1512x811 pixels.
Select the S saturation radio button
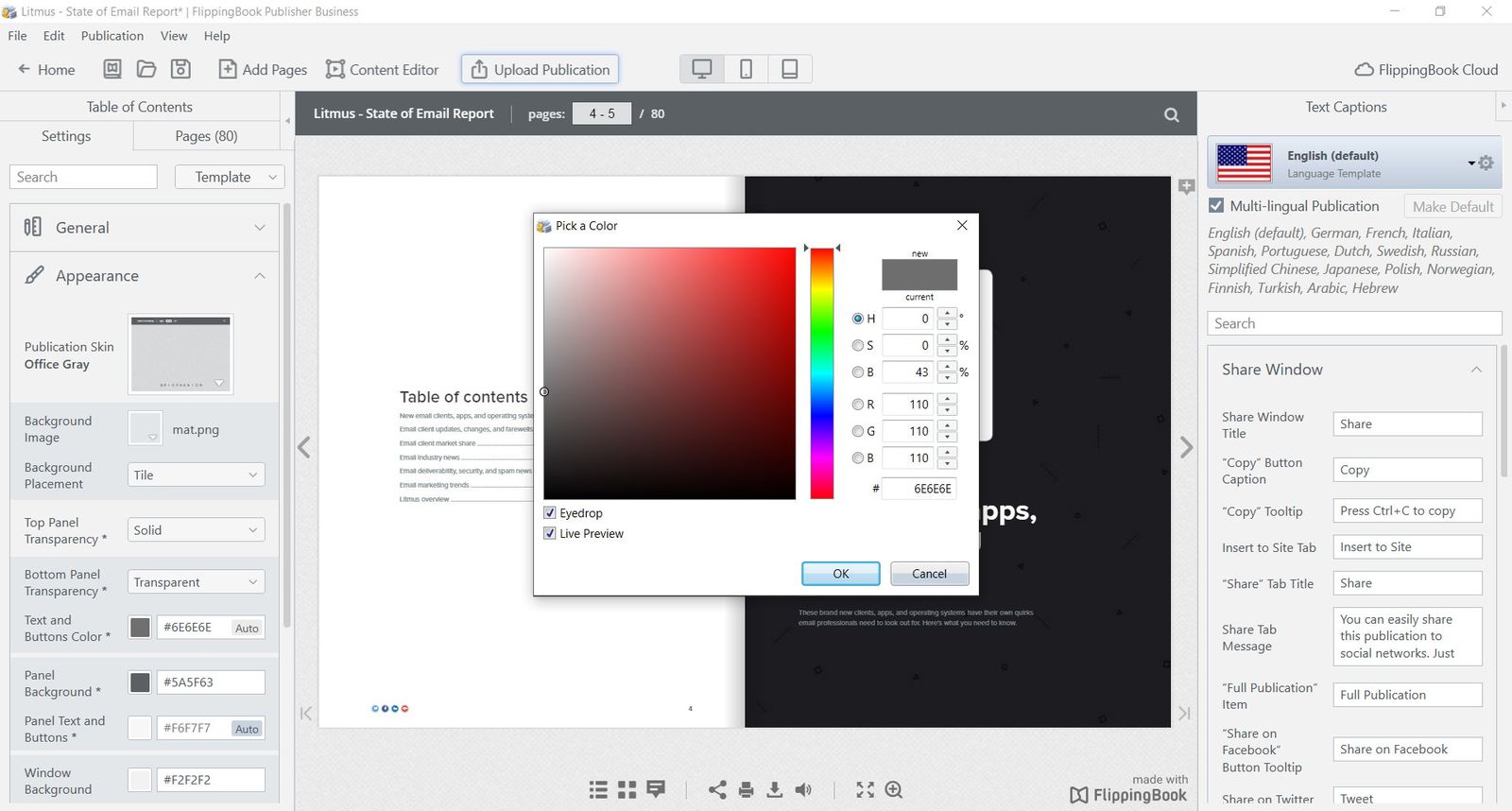click(858, 346)
